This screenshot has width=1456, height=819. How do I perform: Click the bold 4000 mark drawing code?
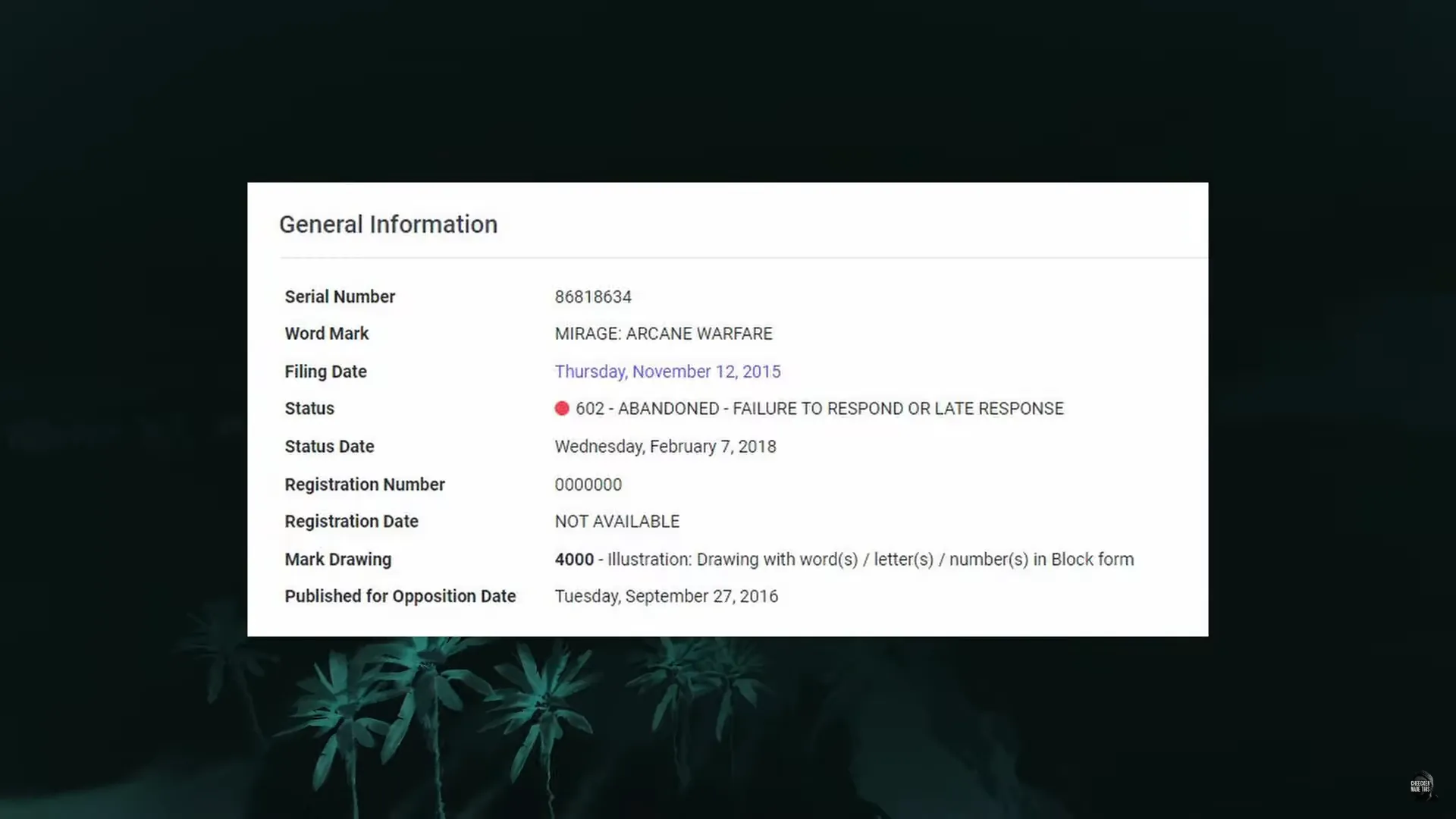pos(574,560)
